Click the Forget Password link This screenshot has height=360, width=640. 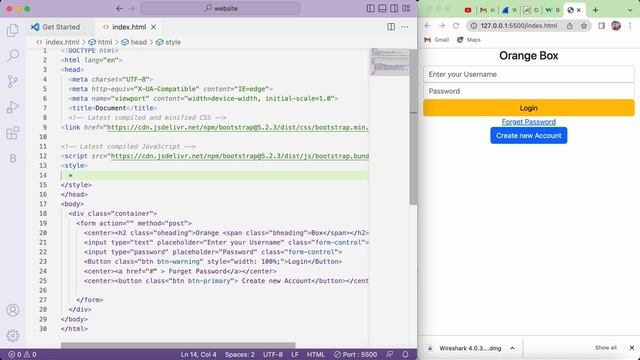(x=529, y=122)
